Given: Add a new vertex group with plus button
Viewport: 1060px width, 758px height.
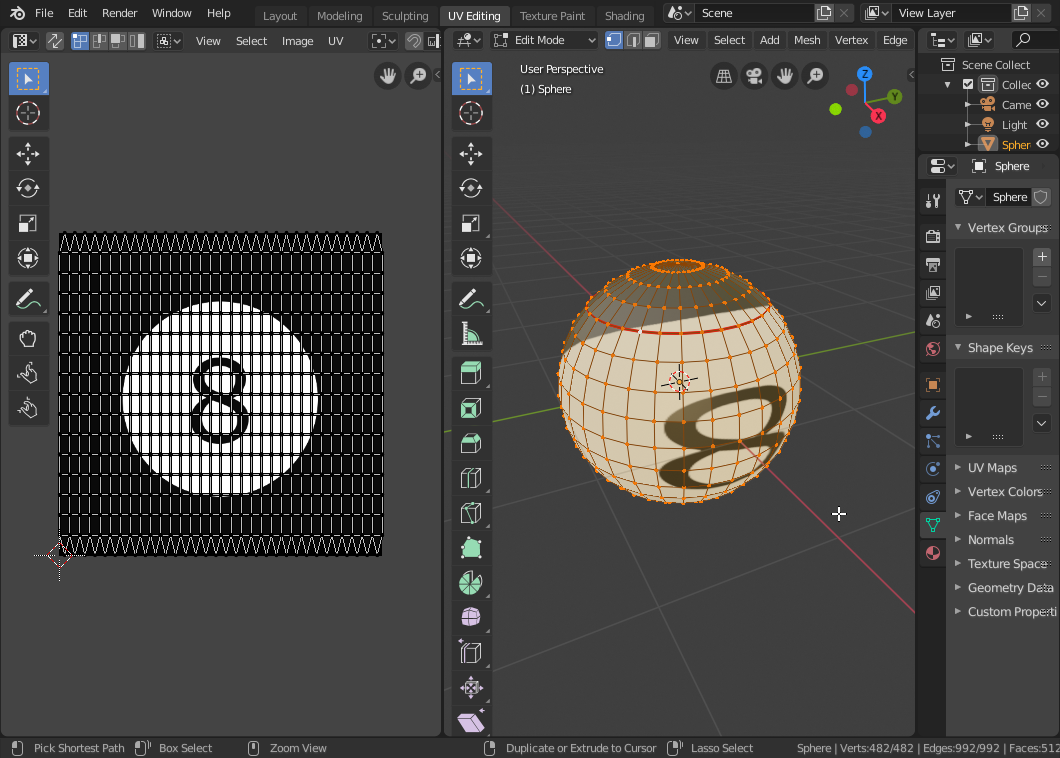Looking at the screenshot, I should [1042, 256].
